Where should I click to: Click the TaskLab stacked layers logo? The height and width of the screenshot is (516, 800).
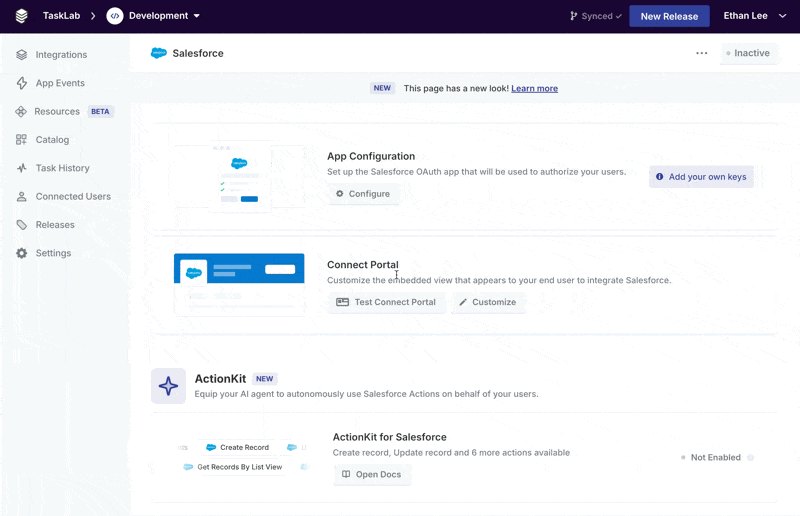point(21,16)
